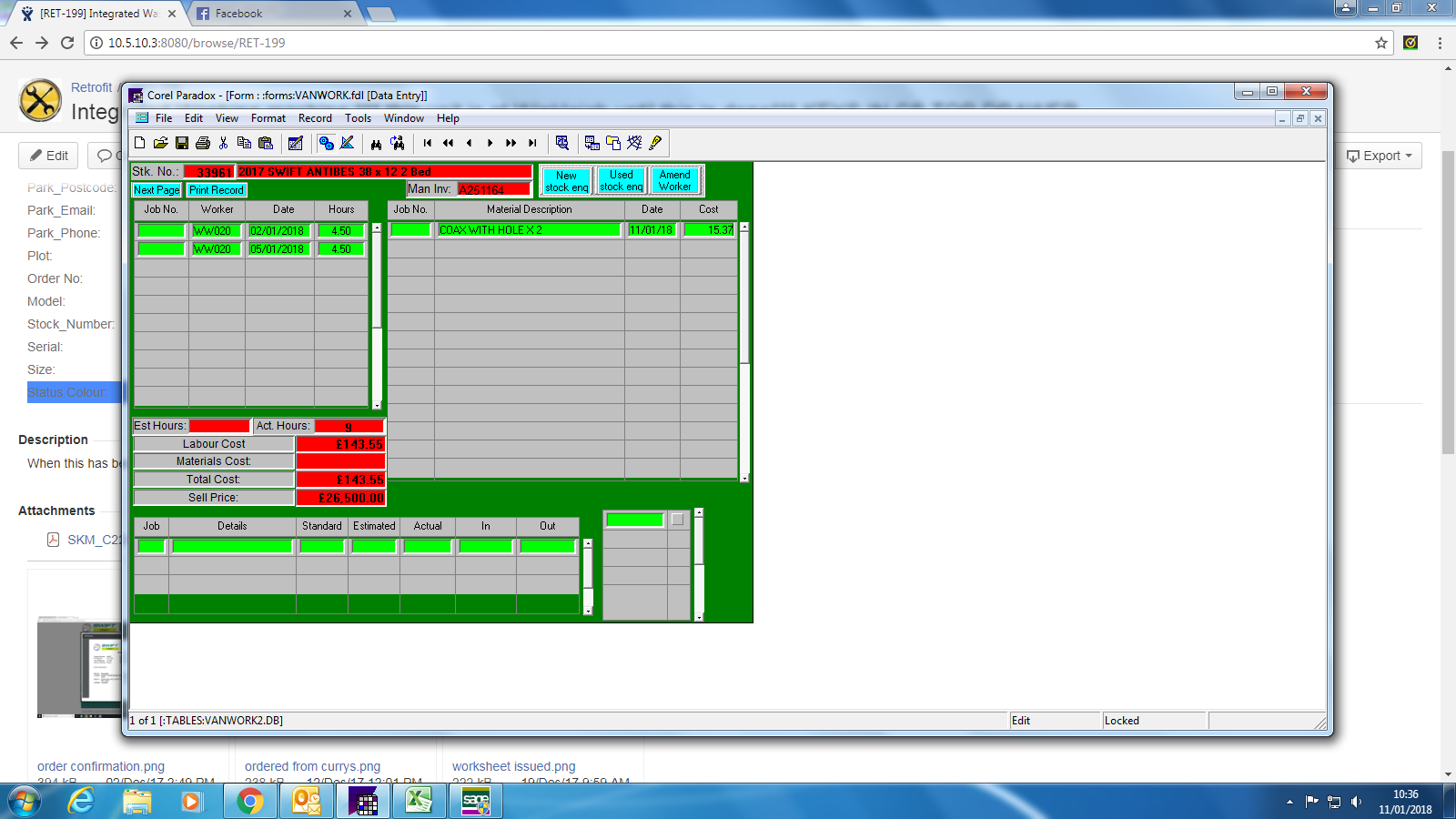The height and width of the screenshot is (819, 1456).
Task: Click the Design form icon
Action: (x=348, y=143)
